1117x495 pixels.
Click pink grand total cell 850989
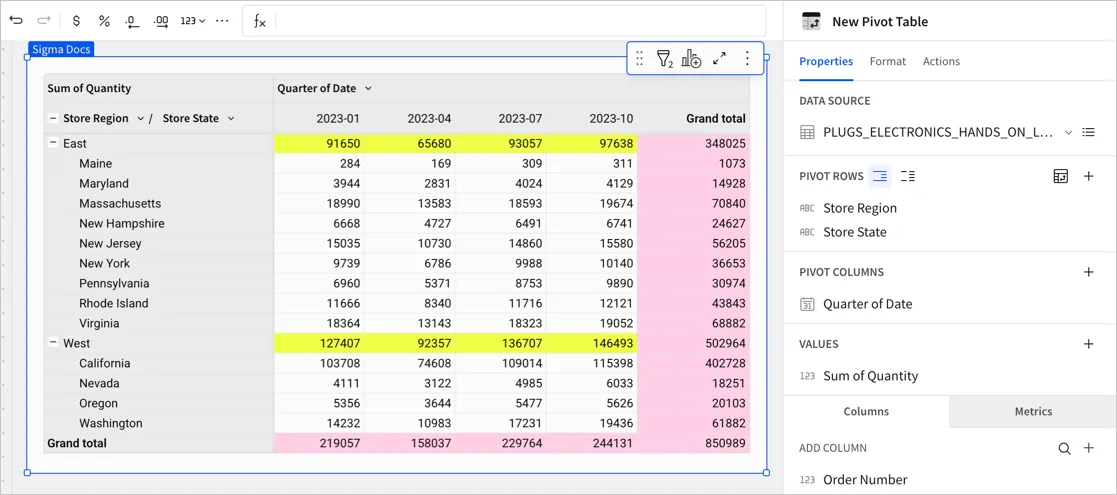click(694, 443)
